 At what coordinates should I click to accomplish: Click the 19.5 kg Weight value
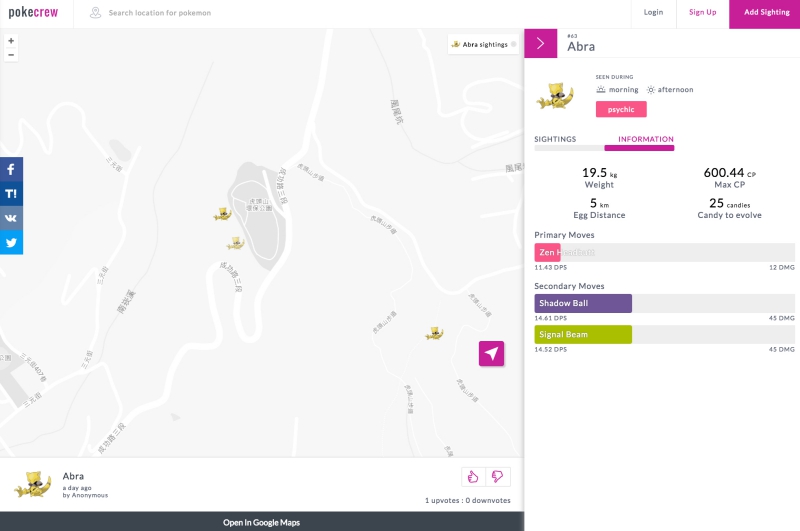[599, 173]
